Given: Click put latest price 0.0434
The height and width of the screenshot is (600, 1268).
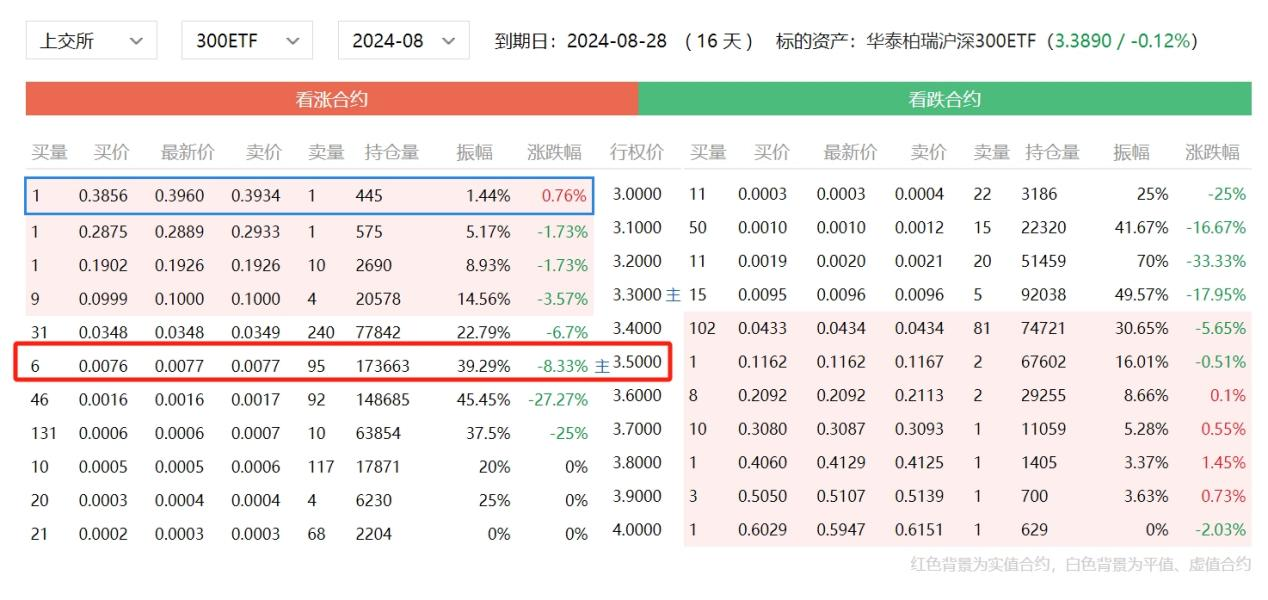Looking at the screenshot, I should [x=841, y=328].
